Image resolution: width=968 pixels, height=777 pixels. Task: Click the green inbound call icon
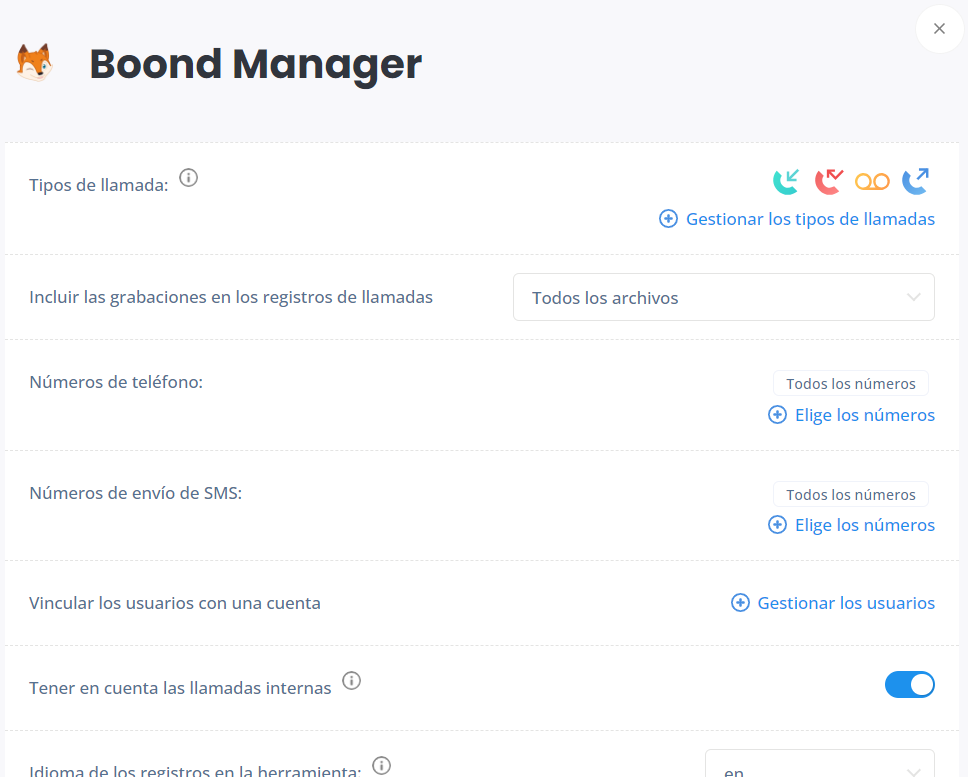click(x=786, y=181)
